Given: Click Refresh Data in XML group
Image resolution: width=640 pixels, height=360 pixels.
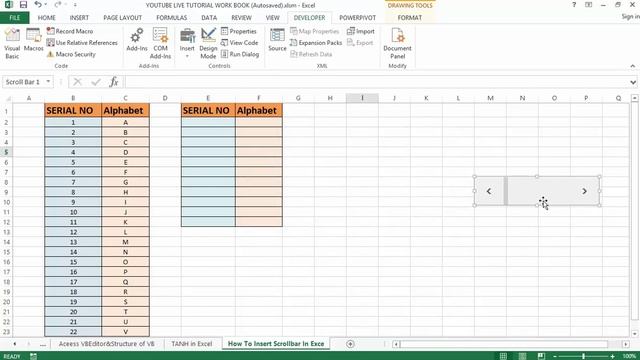Looking at the screenshot, I should (311, 54).
